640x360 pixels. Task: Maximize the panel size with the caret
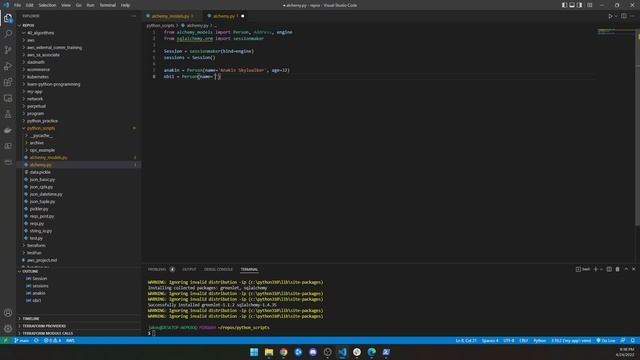pyautogui.click(x=626, y=269)
